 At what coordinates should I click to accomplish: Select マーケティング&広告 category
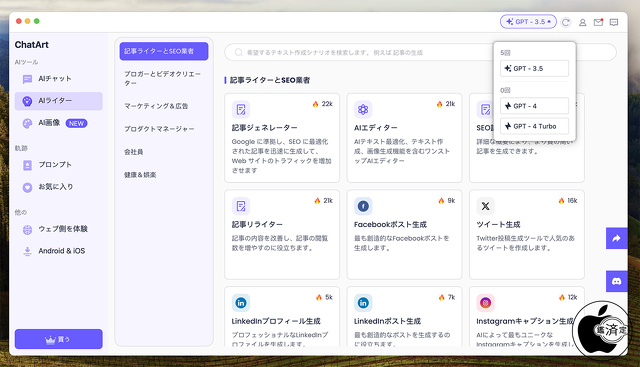tap(164, 106)
